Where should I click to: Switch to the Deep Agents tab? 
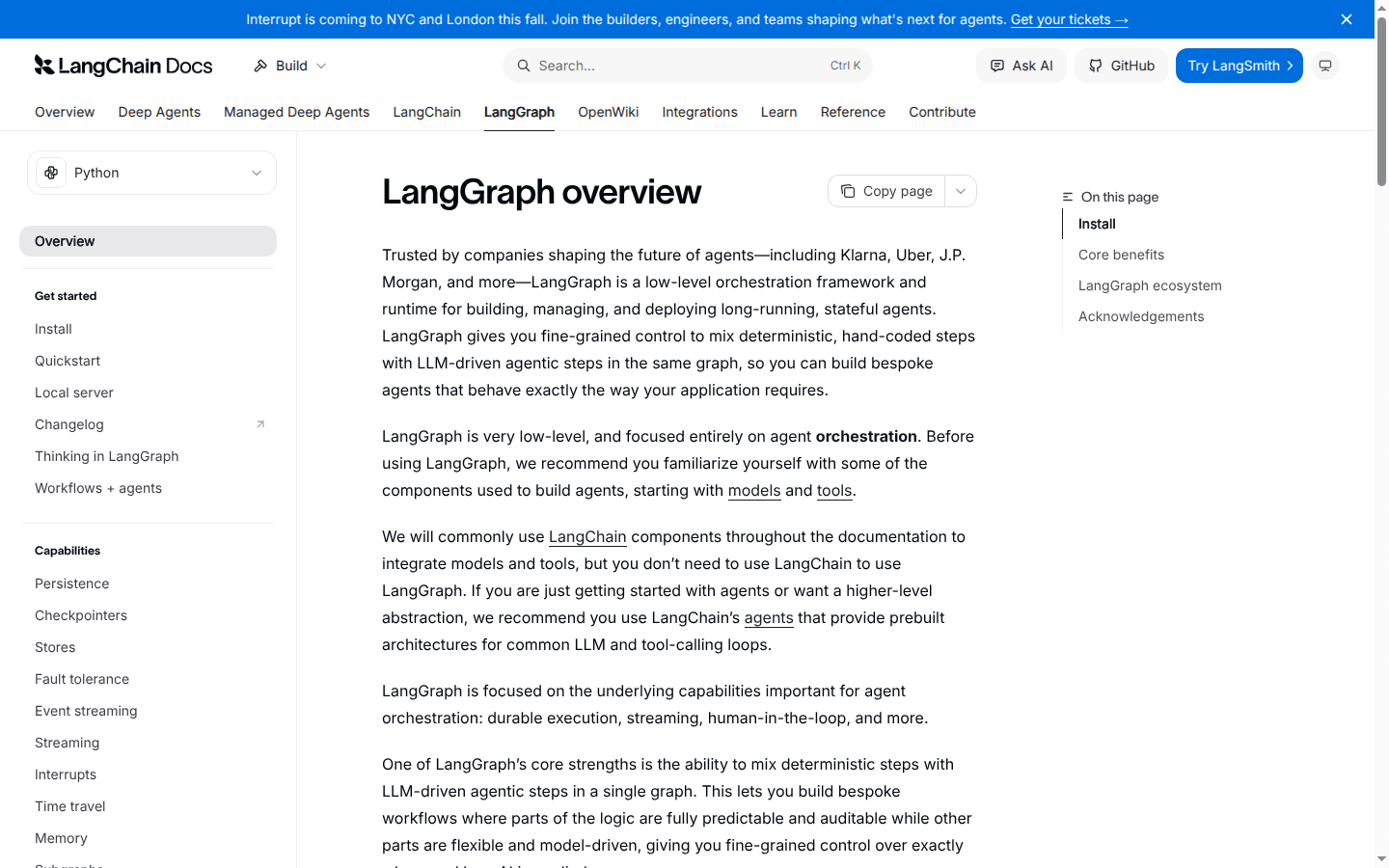pos(159,112)
